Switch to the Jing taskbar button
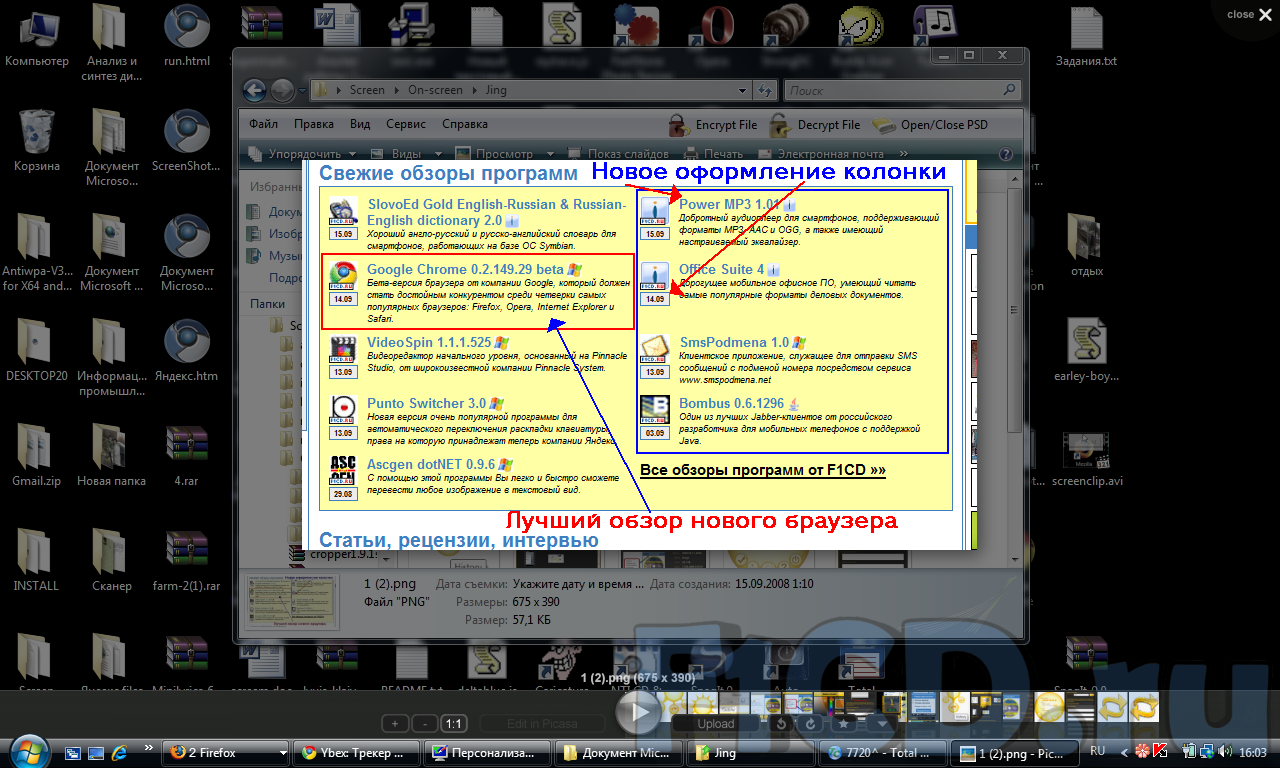 coord(752,753)
